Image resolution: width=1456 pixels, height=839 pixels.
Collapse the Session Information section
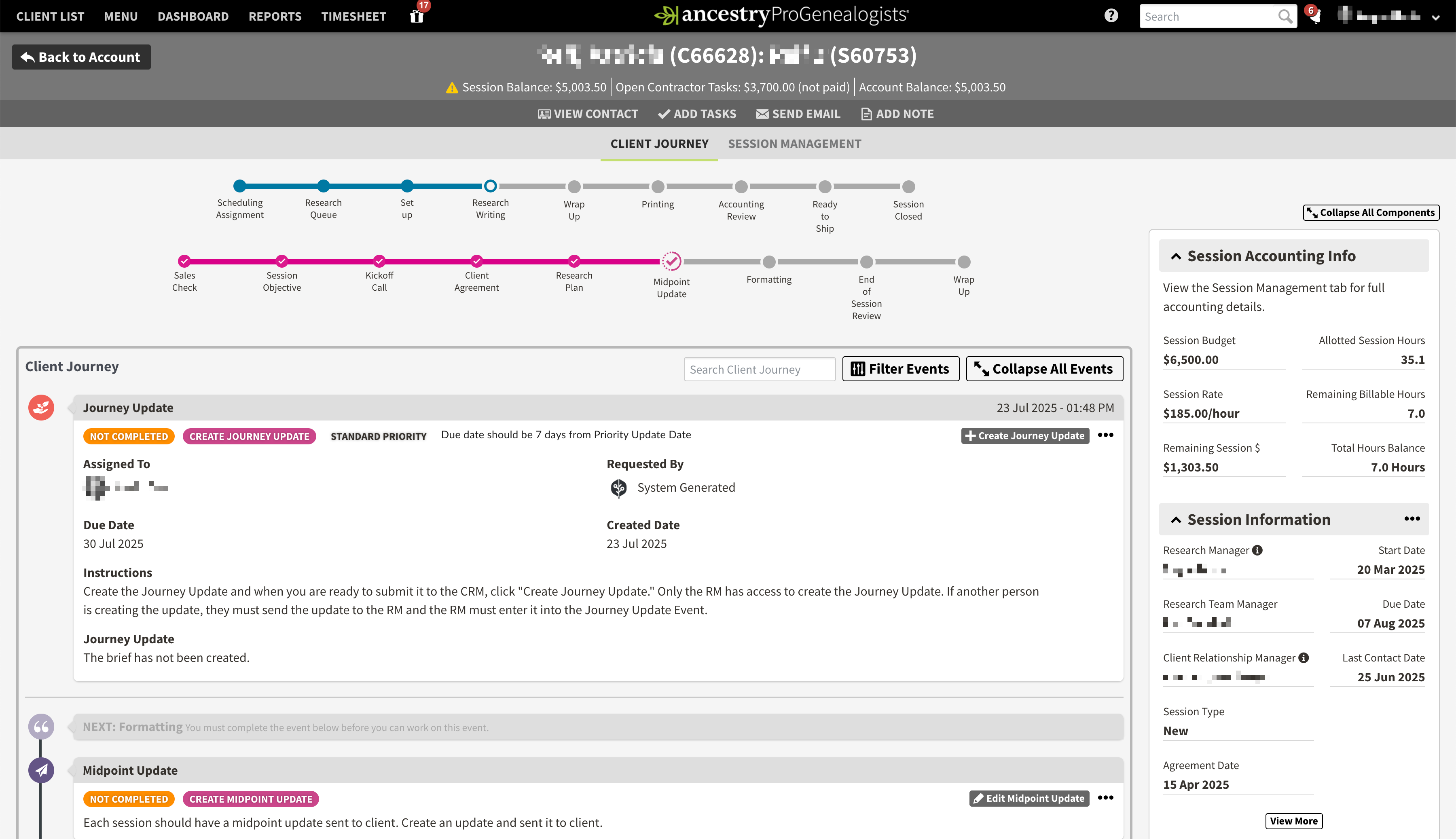pyautogui.click(x=1176, y=520)
